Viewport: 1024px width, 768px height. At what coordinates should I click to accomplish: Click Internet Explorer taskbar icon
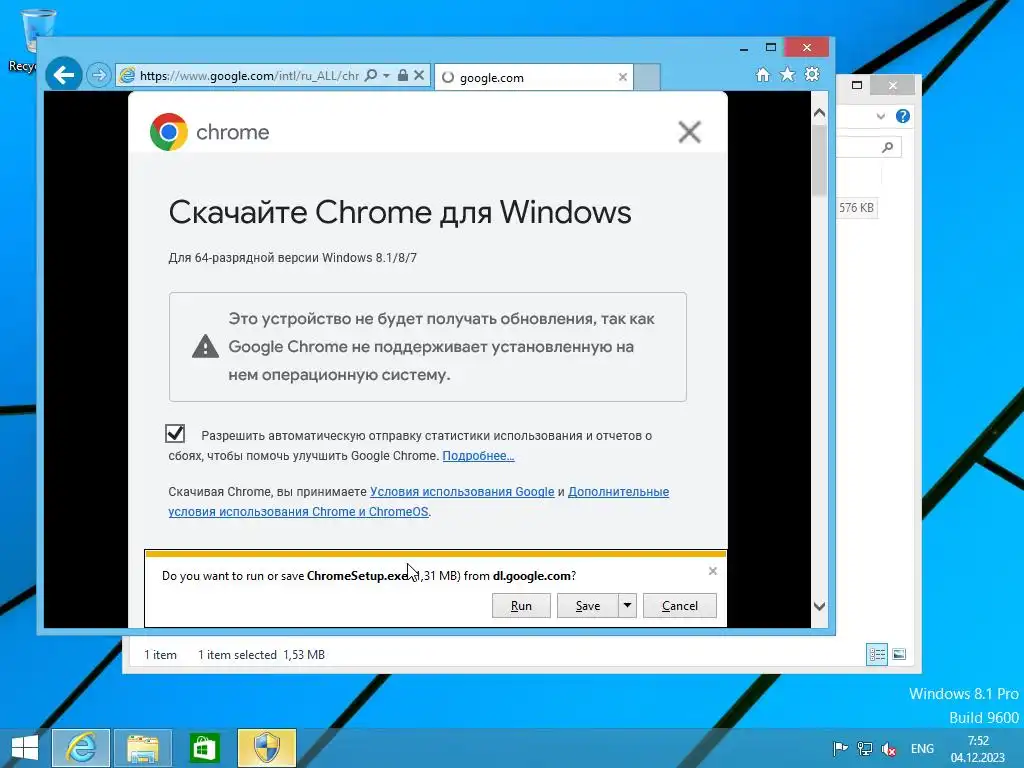pyautogui.click(x=81, y=748)
